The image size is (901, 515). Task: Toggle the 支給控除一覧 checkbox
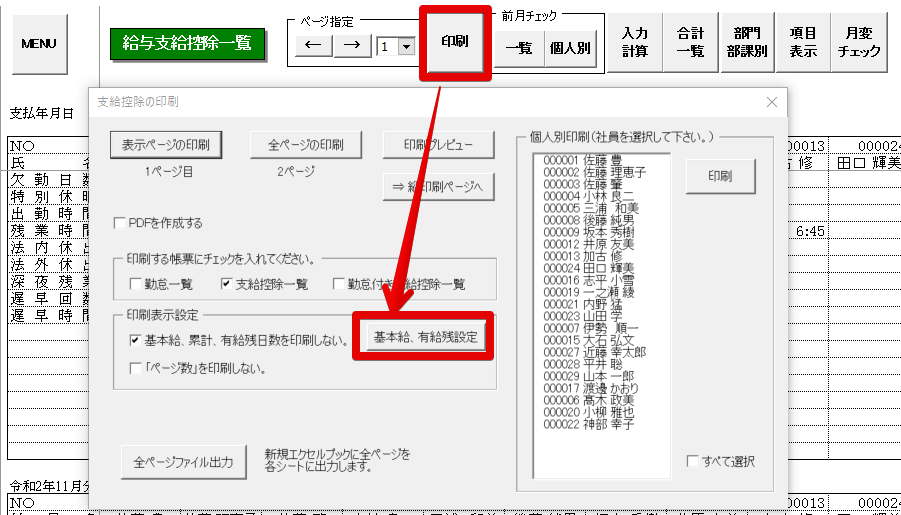(227, 284)
